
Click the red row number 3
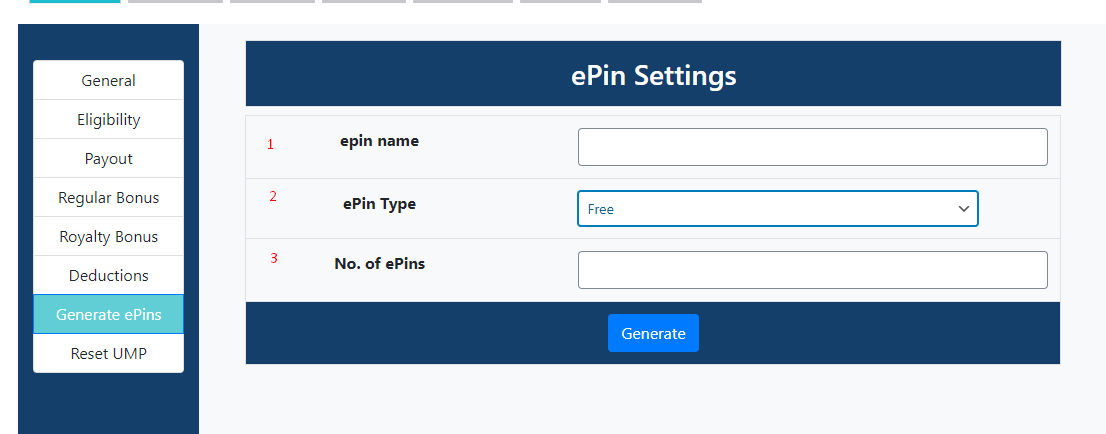pos(274,258)
